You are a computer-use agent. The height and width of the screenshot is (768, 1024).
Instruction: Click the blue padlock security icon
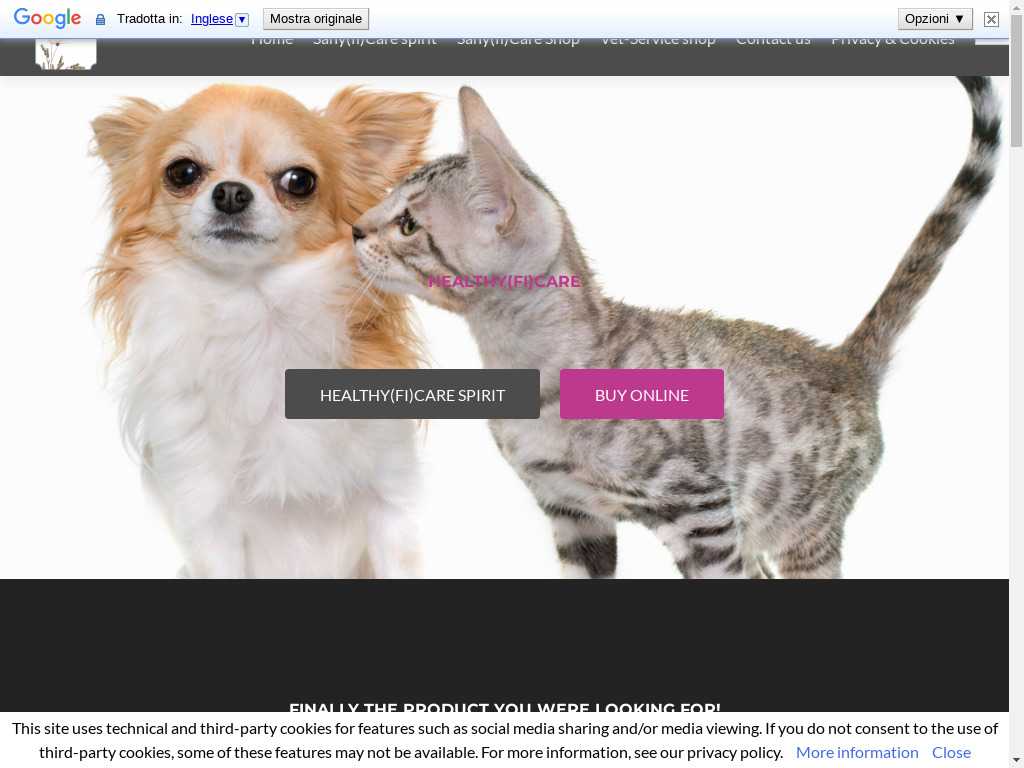pyautogui.click(x=100, y=20)
